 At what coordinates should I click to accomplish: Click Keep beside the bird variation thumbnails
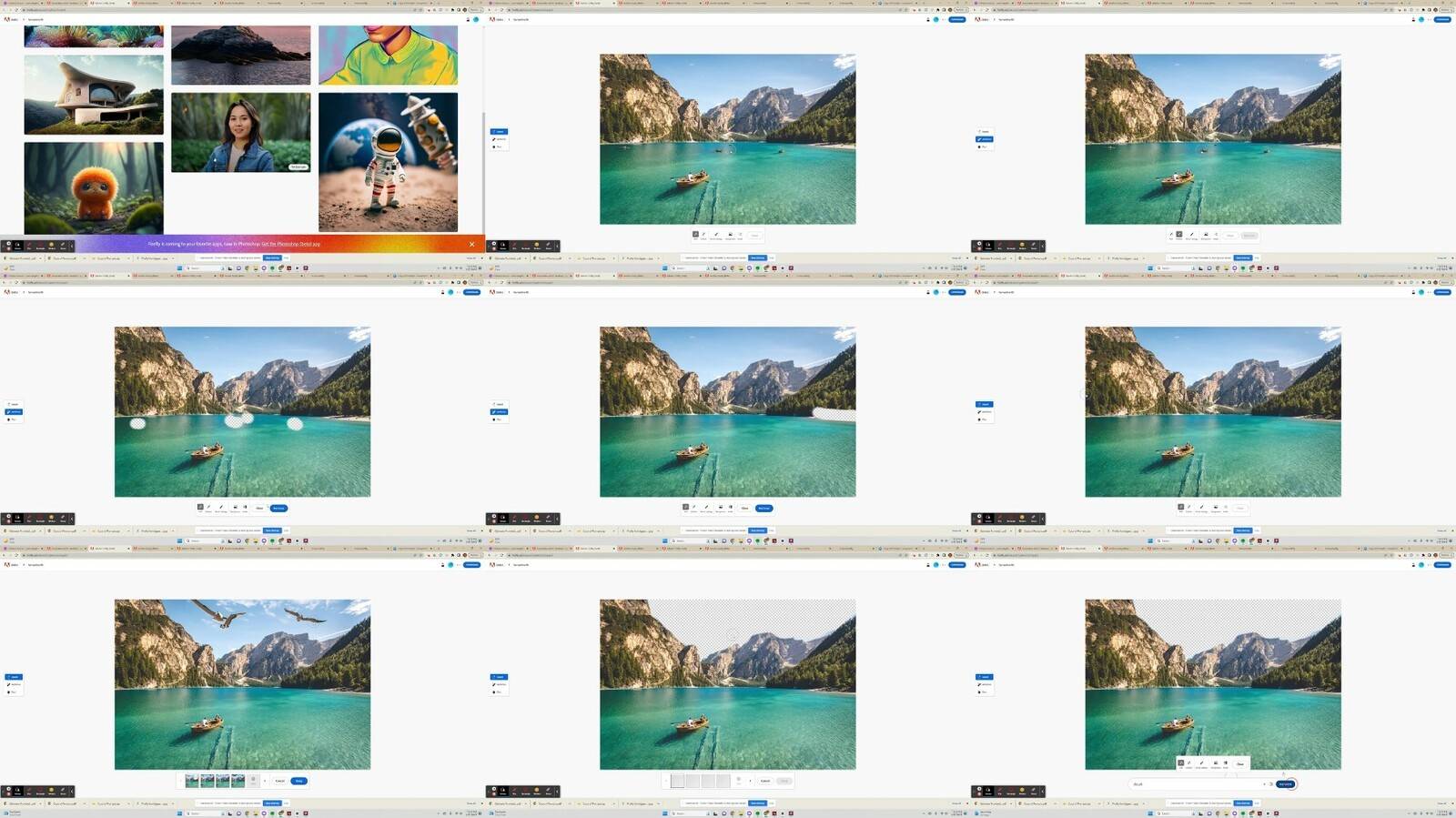coord(298,781)
